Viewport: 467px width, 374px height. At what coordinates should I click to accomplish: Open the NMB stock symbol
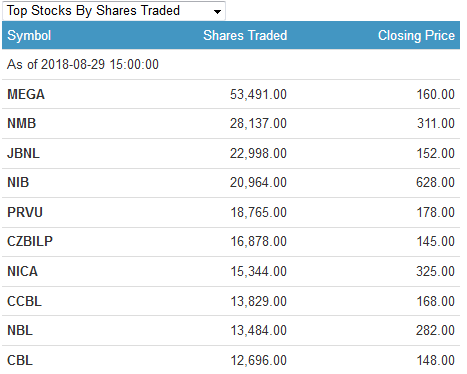(22, 123)
